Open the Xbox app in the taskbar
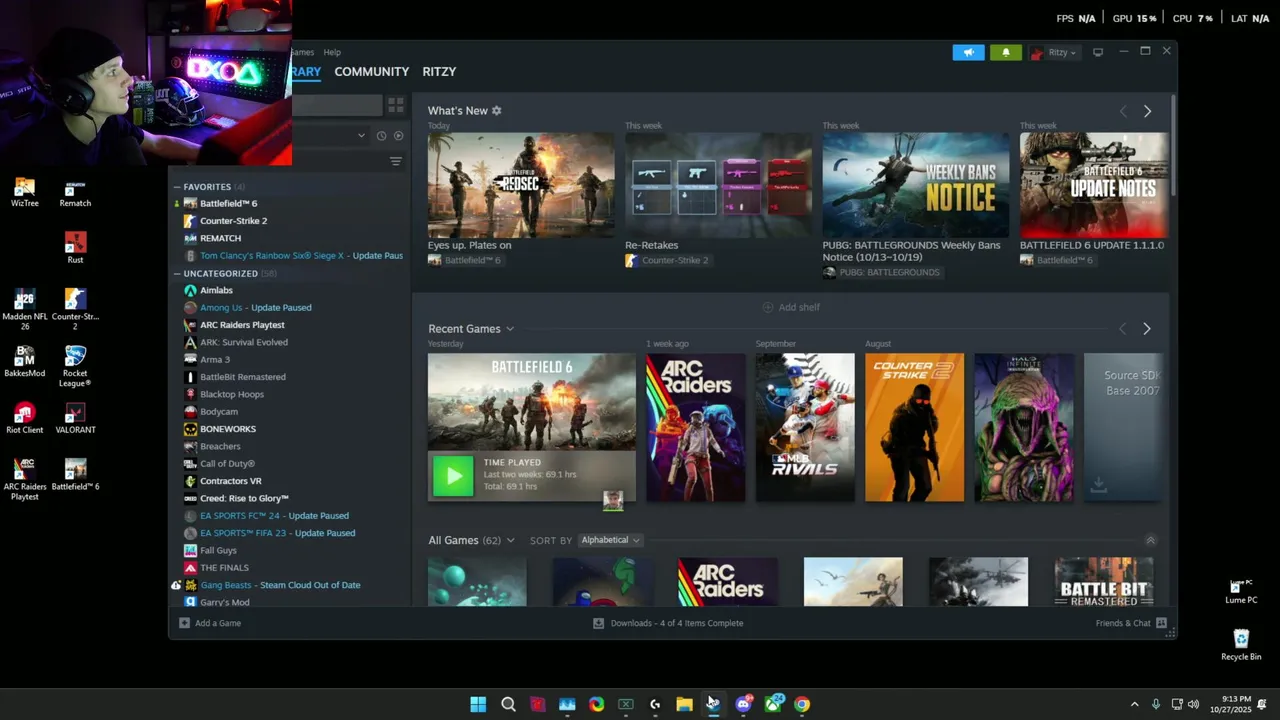Screen dimensions: 1280x720 (773, 704)
